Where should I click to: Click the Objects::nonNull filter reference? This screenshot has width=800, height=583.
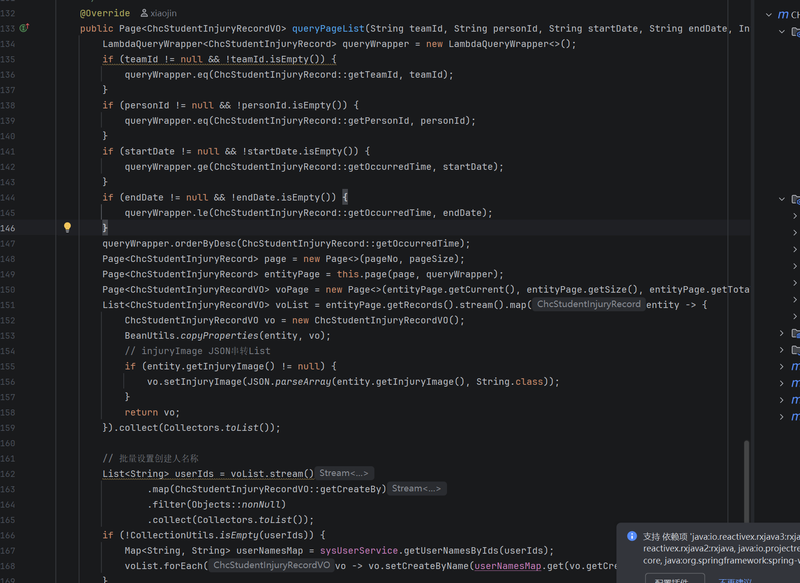[236, 504]
